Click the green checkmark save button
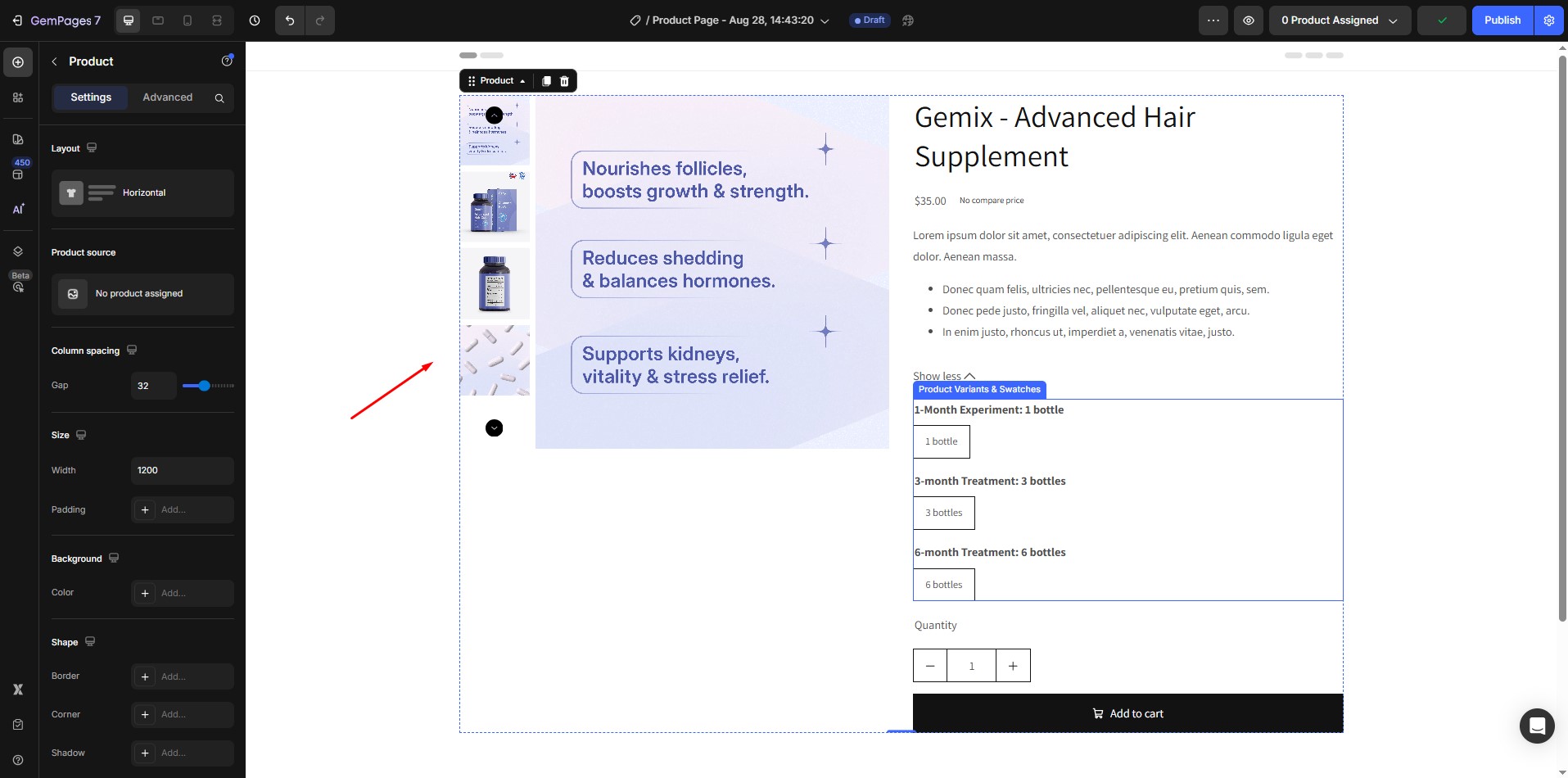The image size is (1568, 778). coord(1442,20)
